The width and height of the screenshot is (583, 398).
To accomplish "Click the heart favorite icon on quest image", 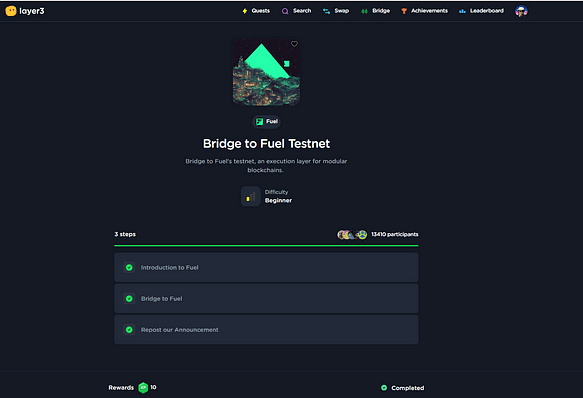I will [x=294, y=44].
